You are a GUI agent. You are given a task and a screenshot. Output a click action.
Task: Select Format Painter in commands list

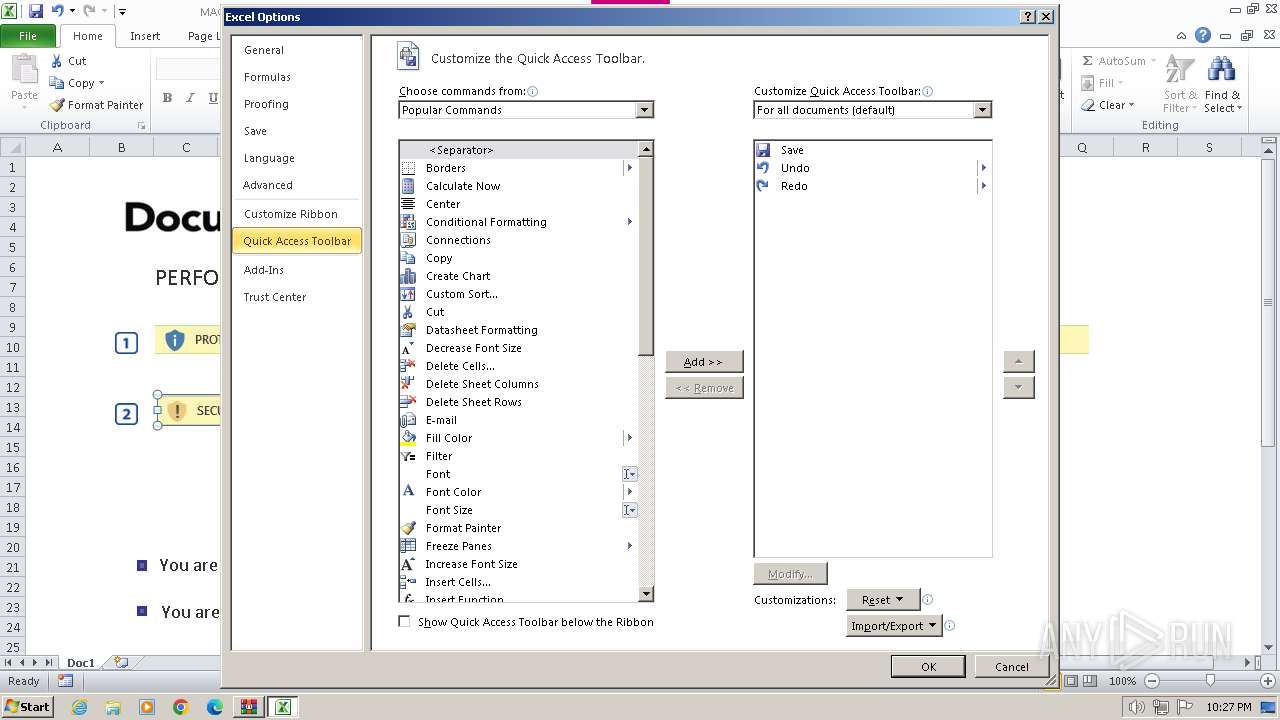(518, 528)
